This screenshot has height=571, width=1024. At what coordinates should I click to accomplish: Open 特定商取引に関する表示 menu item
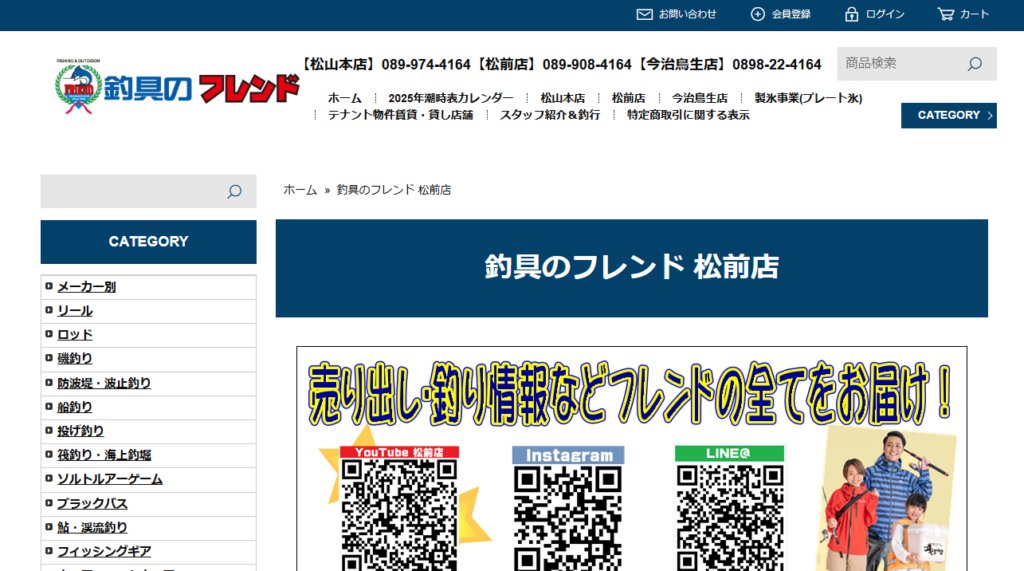tap(688, 115)
